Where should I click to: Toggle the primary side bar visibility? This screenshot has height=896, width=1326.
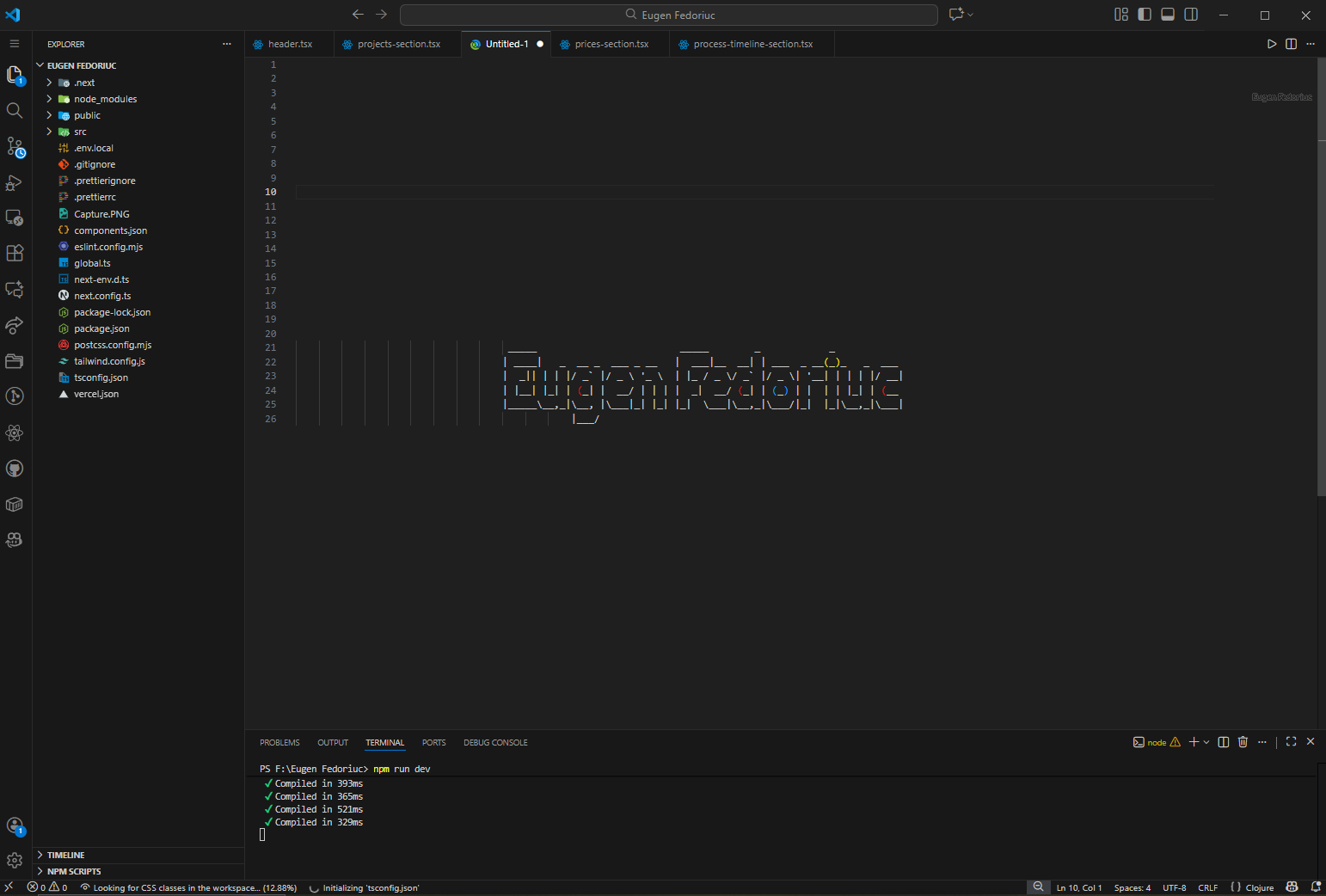[x=1145, y=15]
